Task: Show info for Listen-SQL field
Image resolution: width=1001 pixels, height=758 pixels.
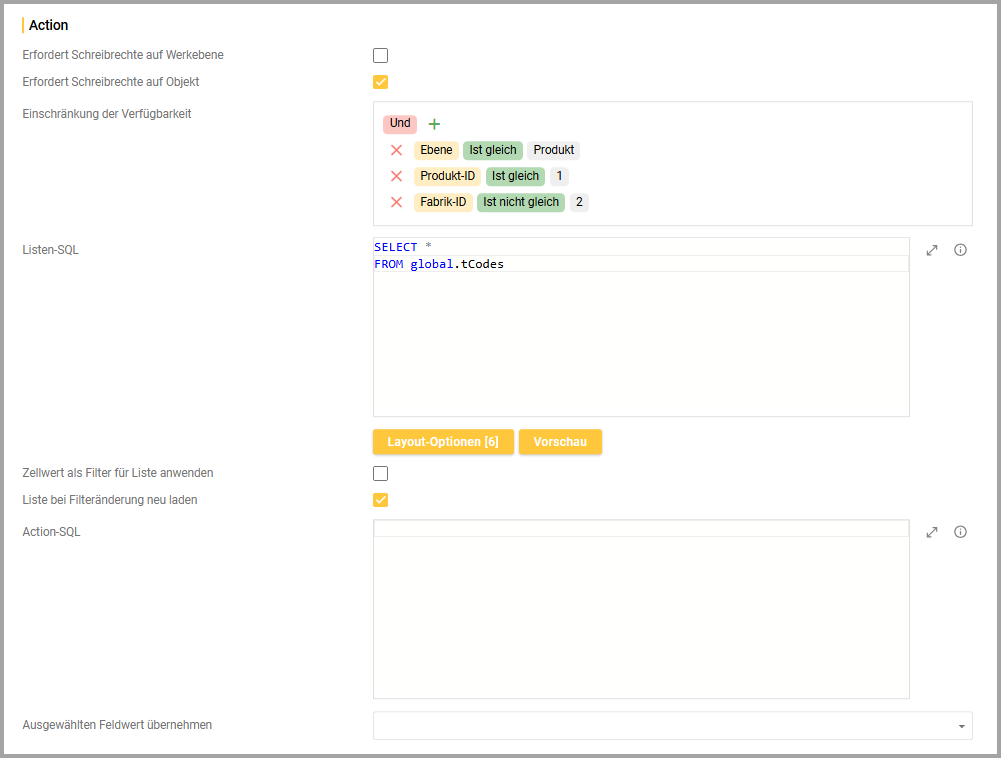Action: [960, 250]
